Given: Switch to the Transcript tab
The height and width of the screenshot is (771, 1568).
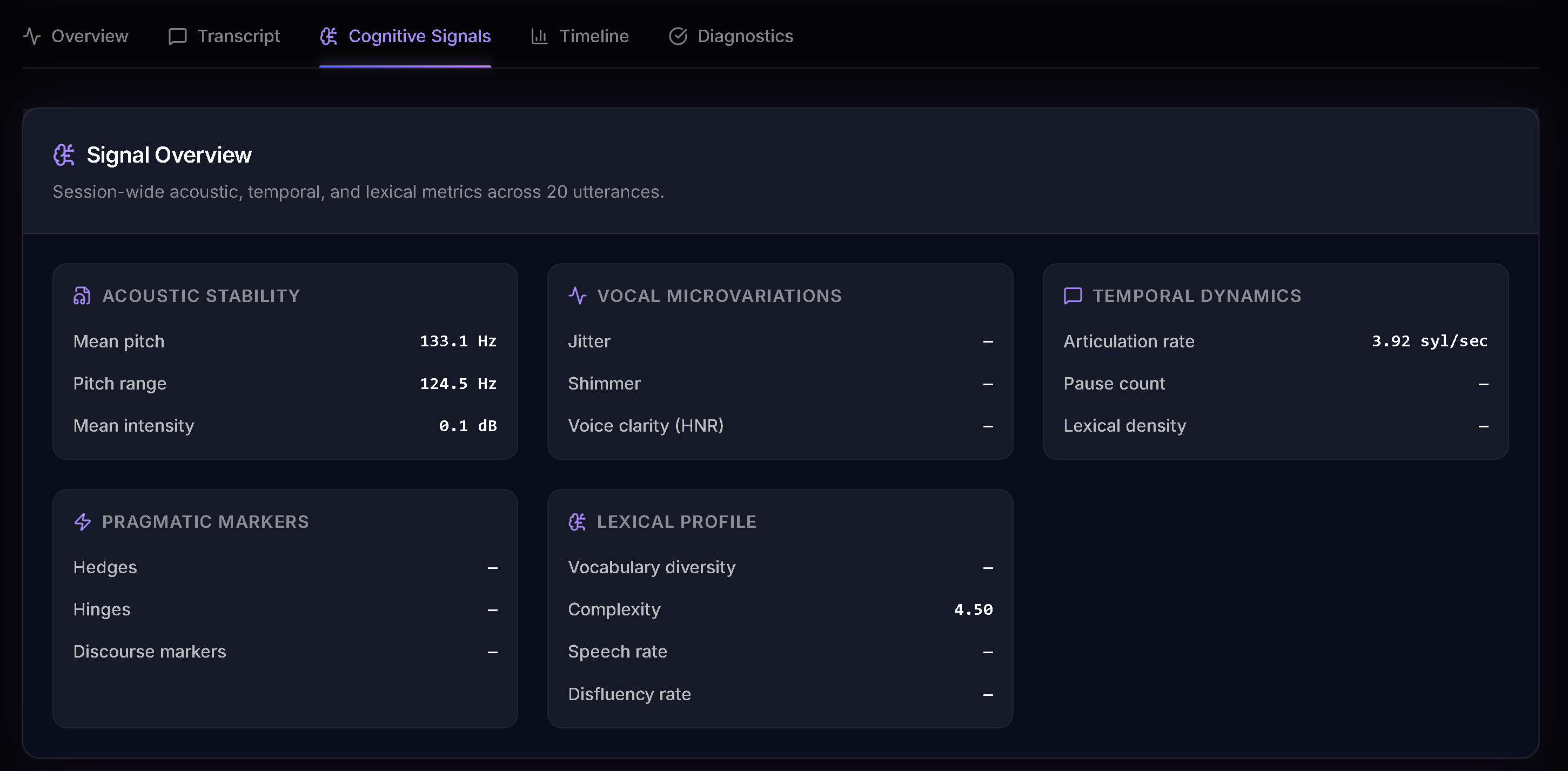Looking at the screenshot, I should (239, 36).
